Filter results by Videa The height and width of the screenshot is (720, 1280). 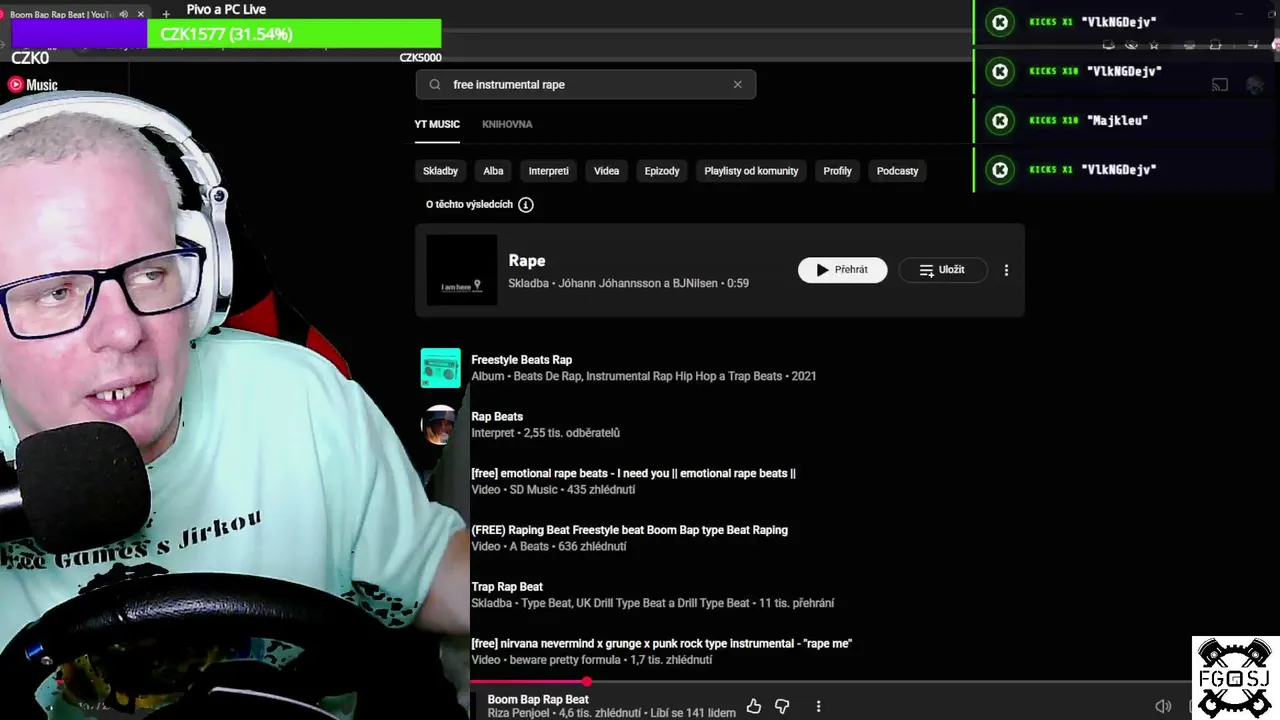606,171
